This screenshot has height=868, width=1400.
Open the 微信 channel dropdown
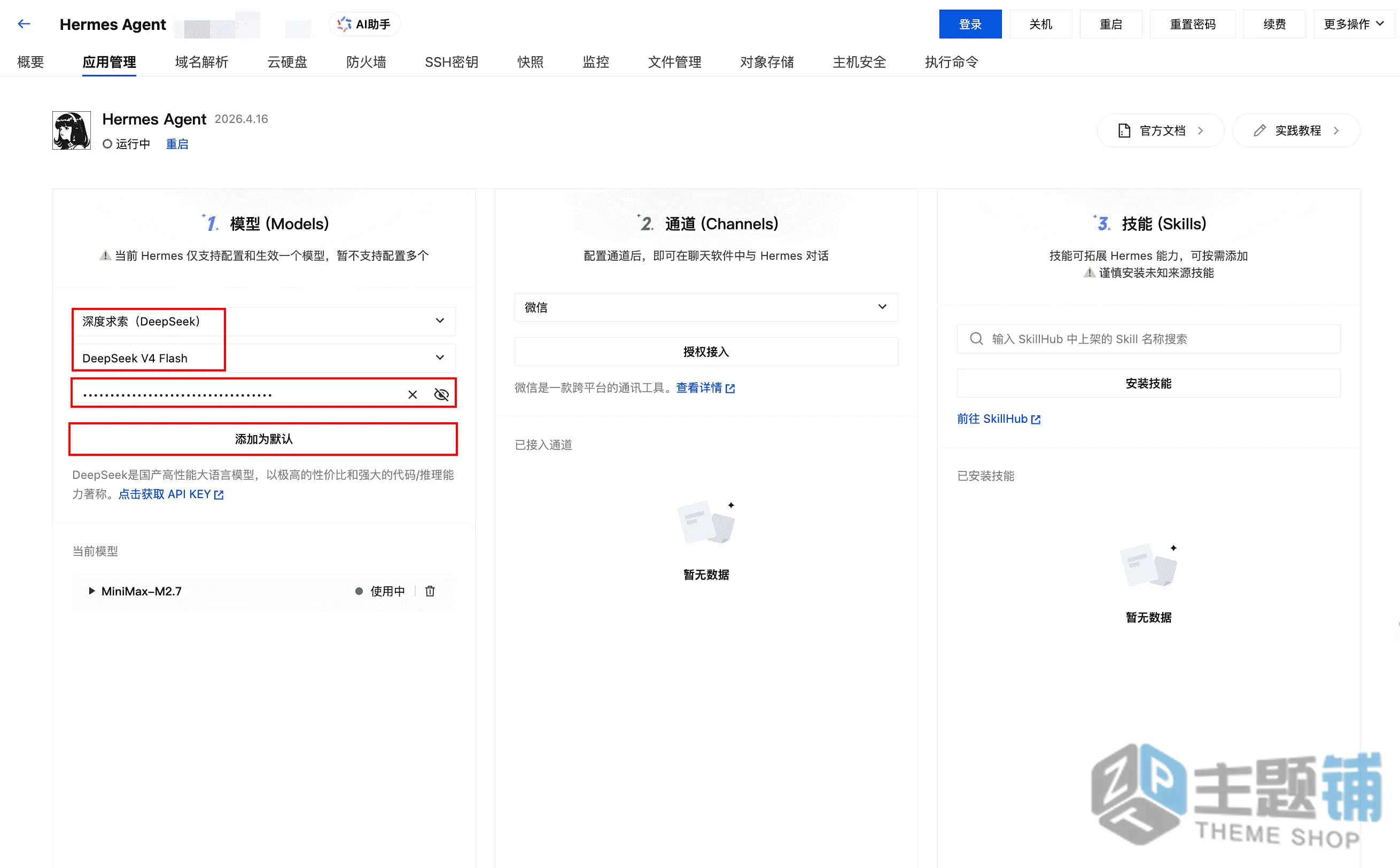pyautogui.click(x=706, y=307)
